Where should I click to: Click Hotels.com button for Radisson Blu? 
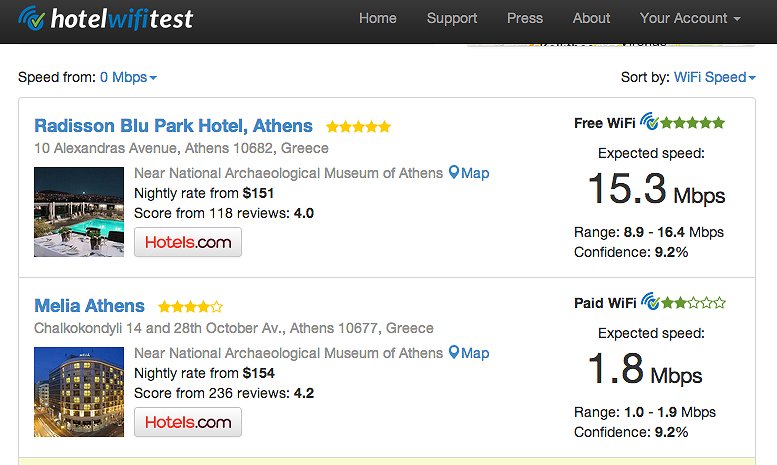click(188, 242)
